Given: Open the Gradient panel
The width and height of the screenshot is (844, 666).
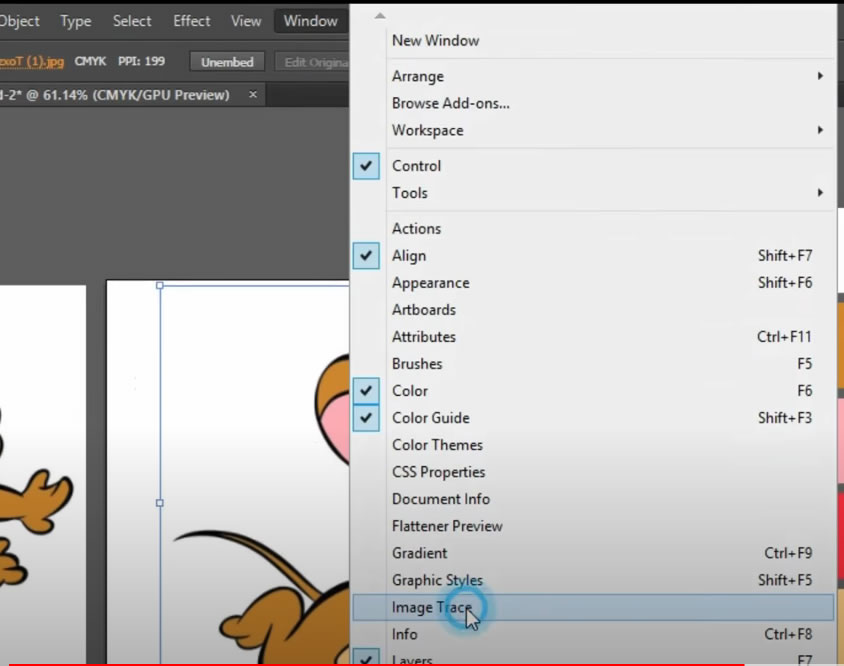Looking at the screenshot, I should pyautogui.click(x=593, y=553).
